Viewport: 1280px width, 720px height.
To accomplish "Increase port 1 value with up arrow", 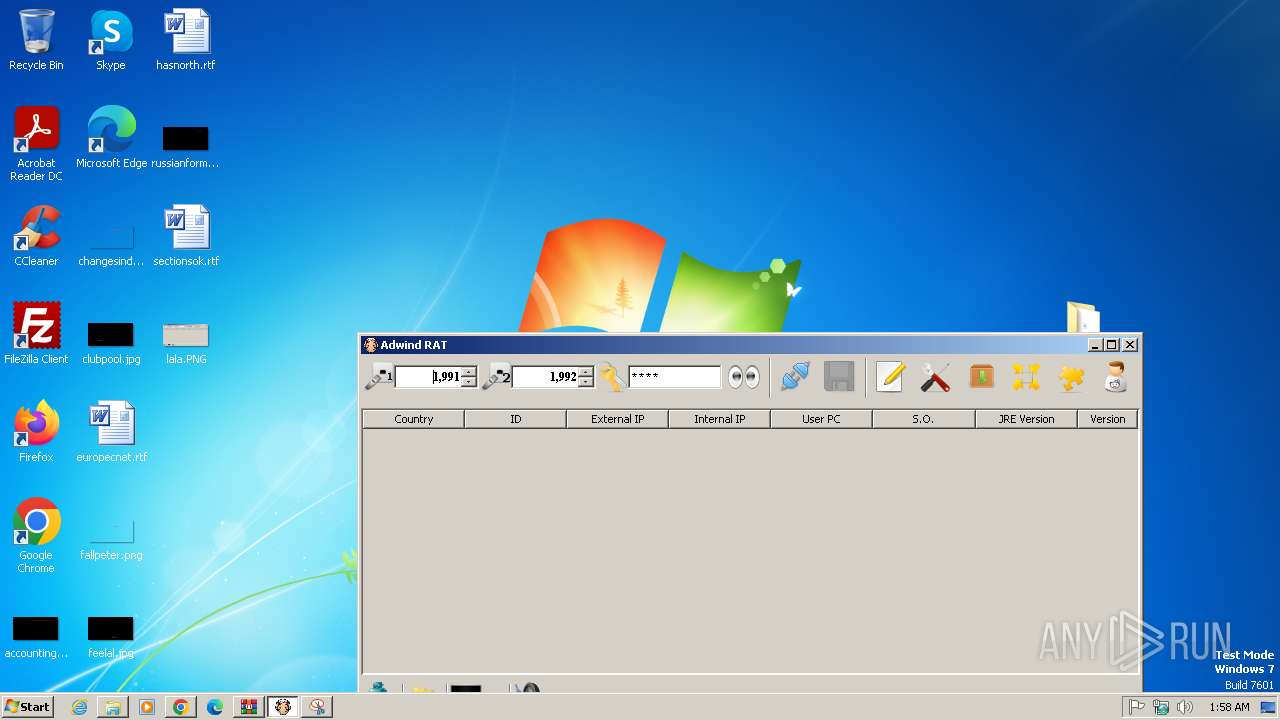I will (468, 371).
